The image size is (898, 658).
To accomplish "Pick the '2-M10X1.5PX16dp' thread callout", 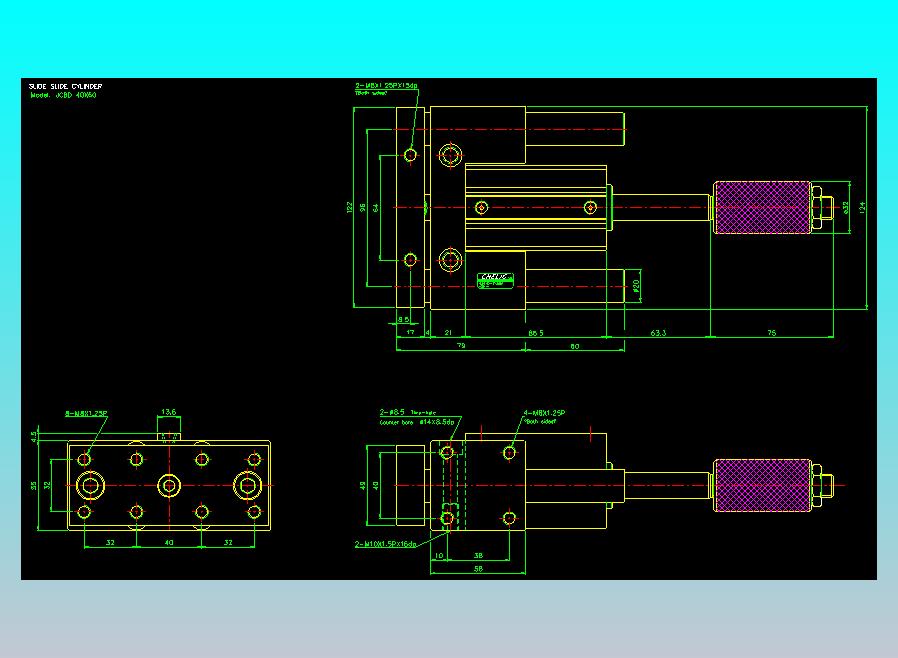I will click(x=385, y=544).
